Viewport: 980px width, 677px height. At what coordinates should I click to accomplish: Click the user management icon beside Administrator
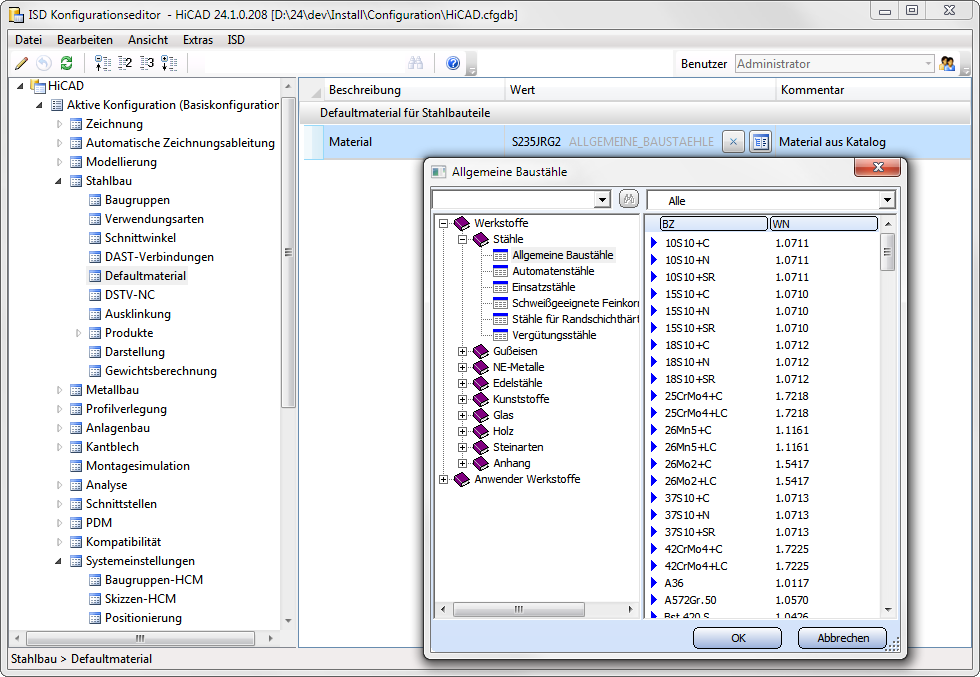tap(947, 63)
